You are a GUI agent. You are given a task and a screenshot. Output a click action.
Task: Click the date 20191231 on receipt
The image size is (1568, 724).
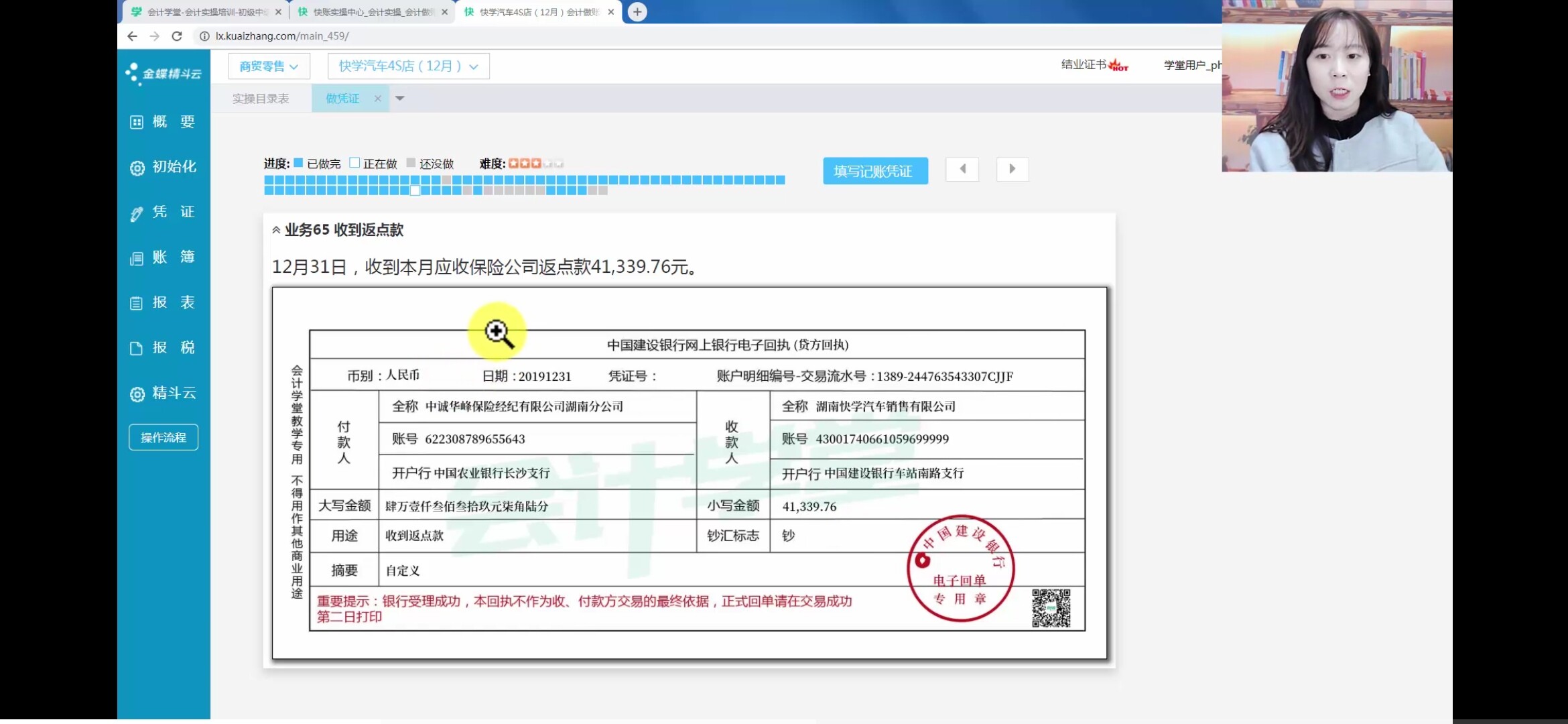(545, 376)
